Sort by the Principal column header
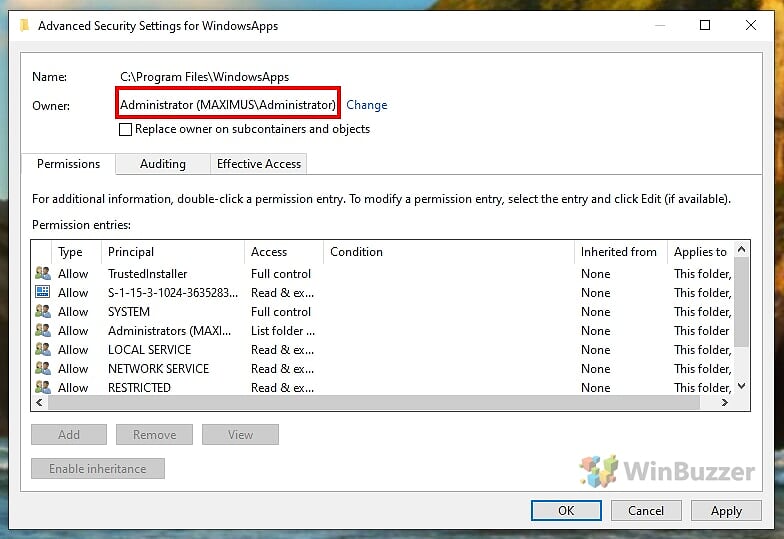 point(172,252)
